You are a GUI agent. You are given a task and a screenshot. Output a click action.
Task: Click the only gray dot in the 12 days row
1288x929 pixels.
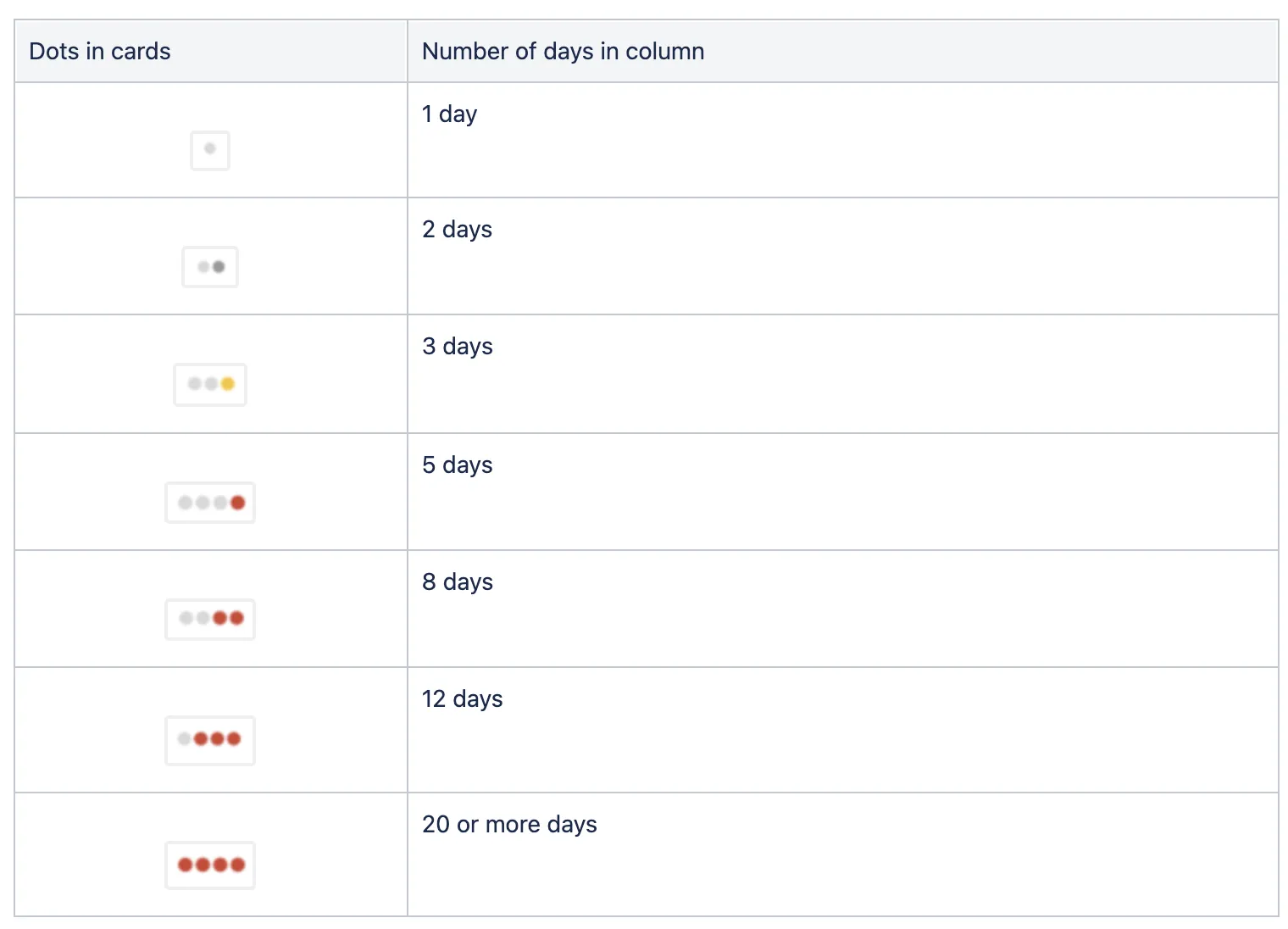(184, 739)
